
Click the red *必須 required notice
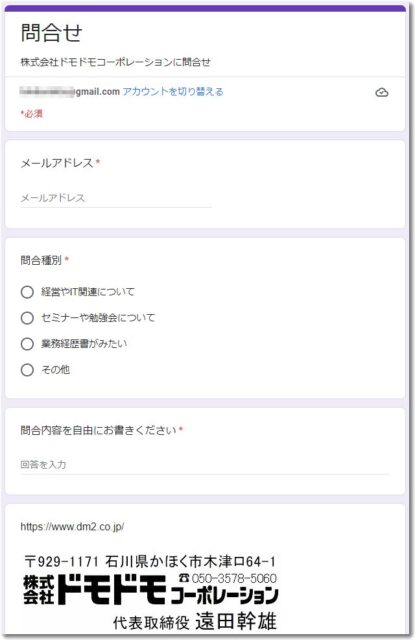32,113
